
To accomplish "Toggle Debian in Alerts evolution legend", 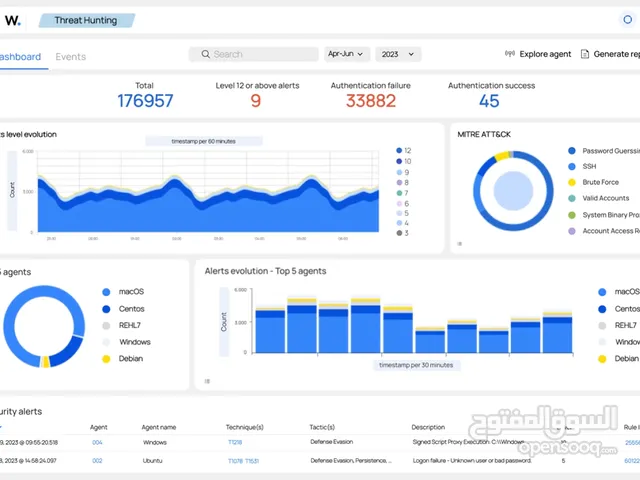I will [x=619, y=359].
